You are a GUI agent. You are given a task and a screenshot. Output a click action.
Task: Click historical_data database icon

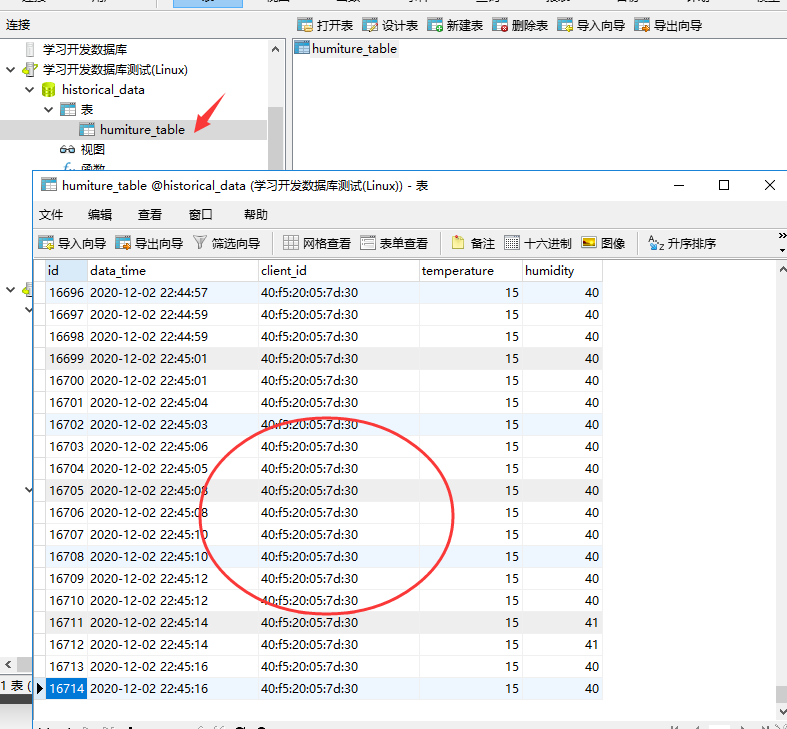point(49,89)
